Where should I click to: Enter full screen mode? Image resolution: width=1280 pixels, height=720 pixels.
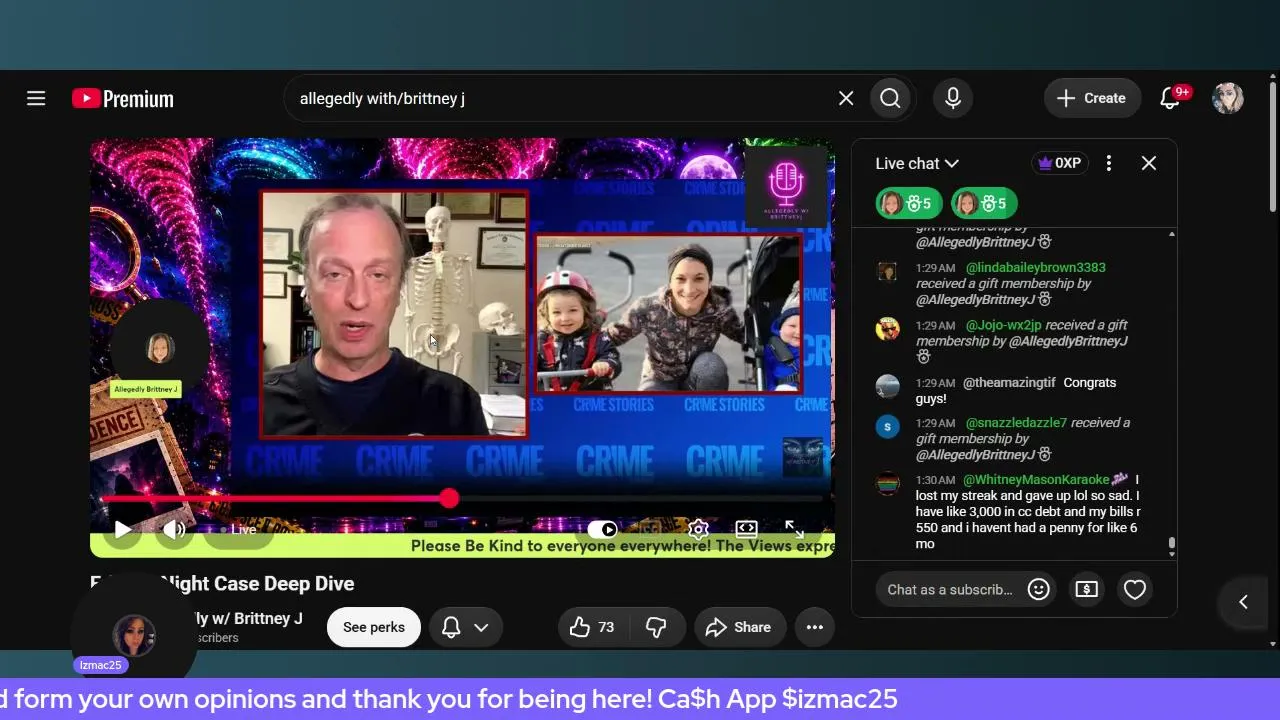click(794, 529)
